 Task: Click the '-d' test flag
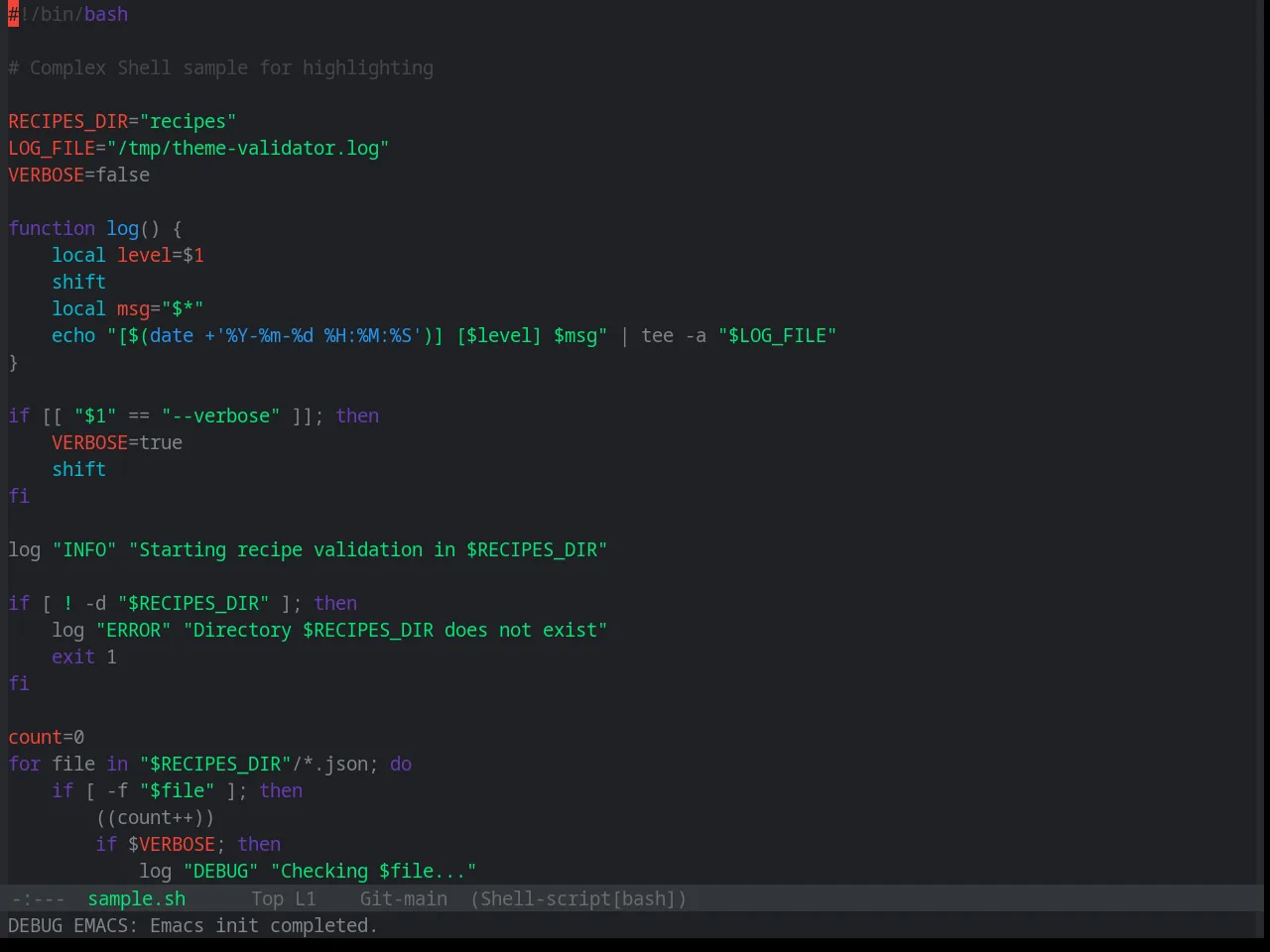point(95,603)
